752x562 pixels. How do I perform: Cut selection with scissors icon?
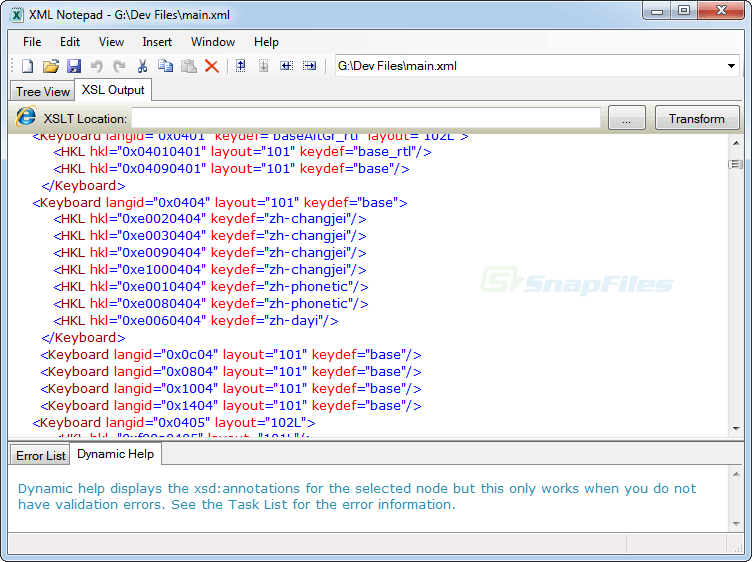[x=142, y=66]
